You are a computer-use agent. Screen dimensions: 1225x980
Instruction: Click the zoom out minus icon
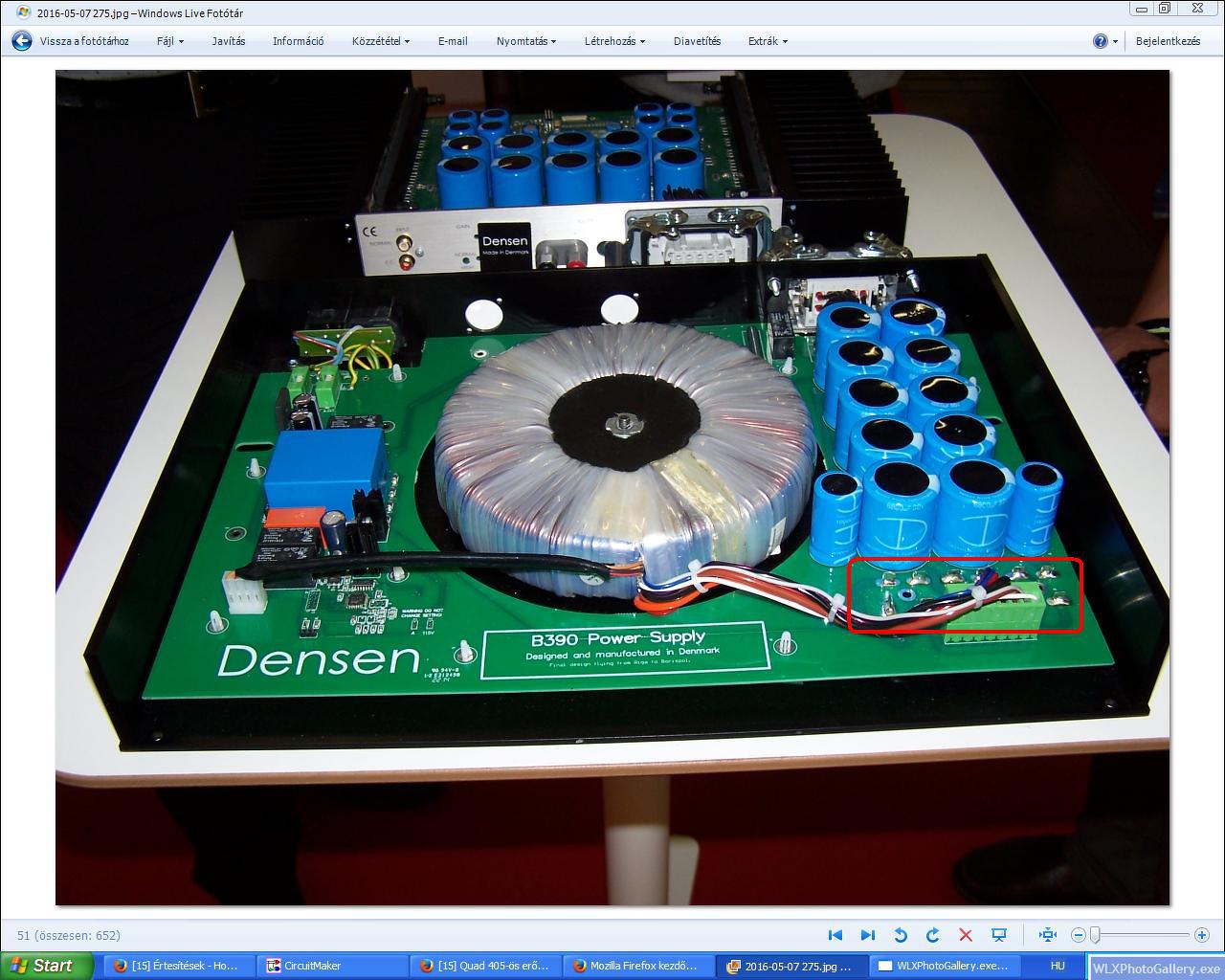coord(1079,935)
